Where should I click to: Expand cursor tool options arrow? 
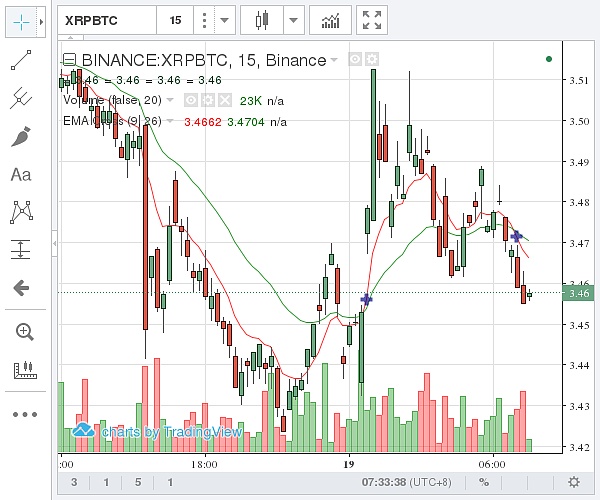[41, 22]
